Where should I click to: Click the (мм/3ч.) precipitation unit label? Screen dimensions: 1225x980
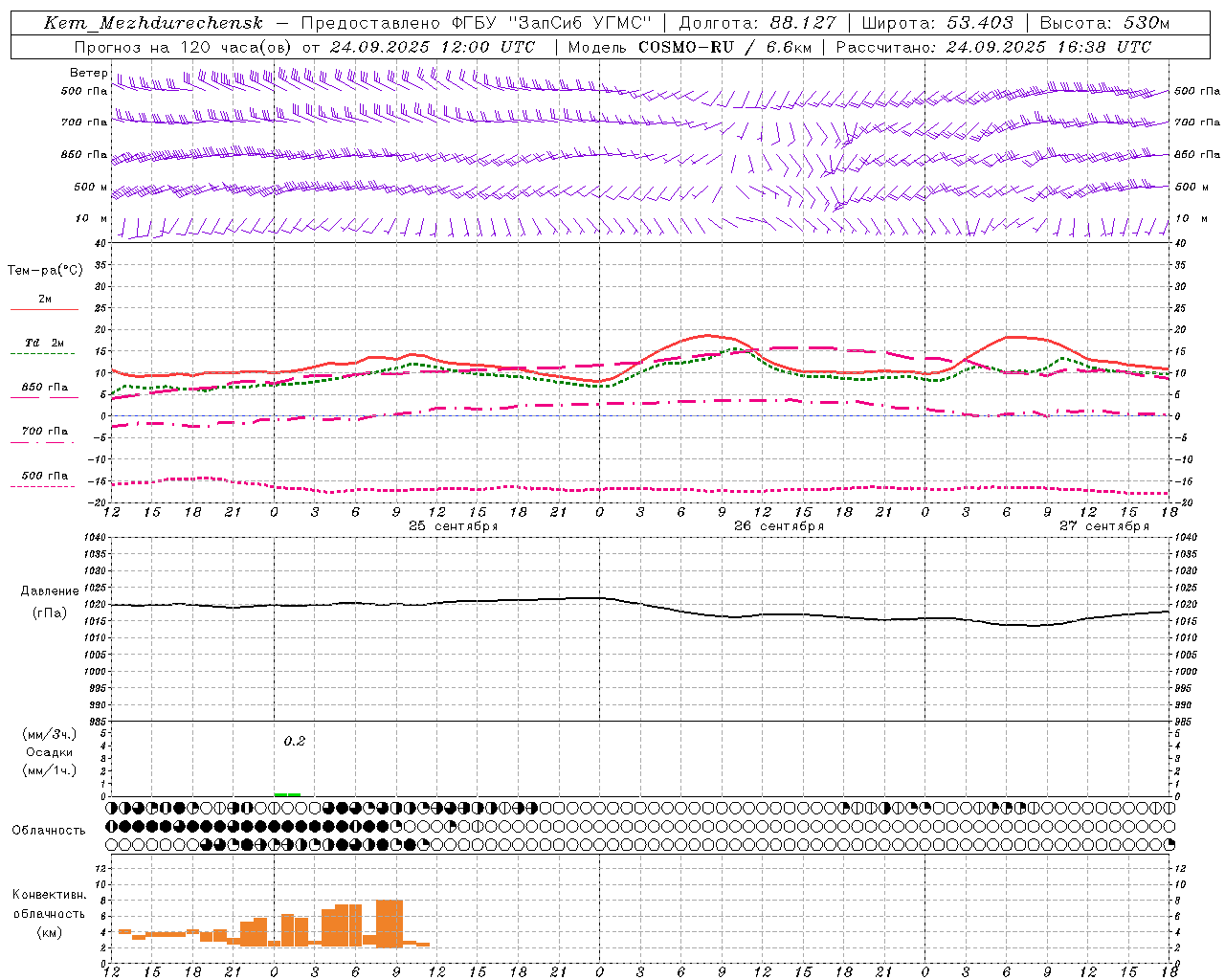[49, 735]
